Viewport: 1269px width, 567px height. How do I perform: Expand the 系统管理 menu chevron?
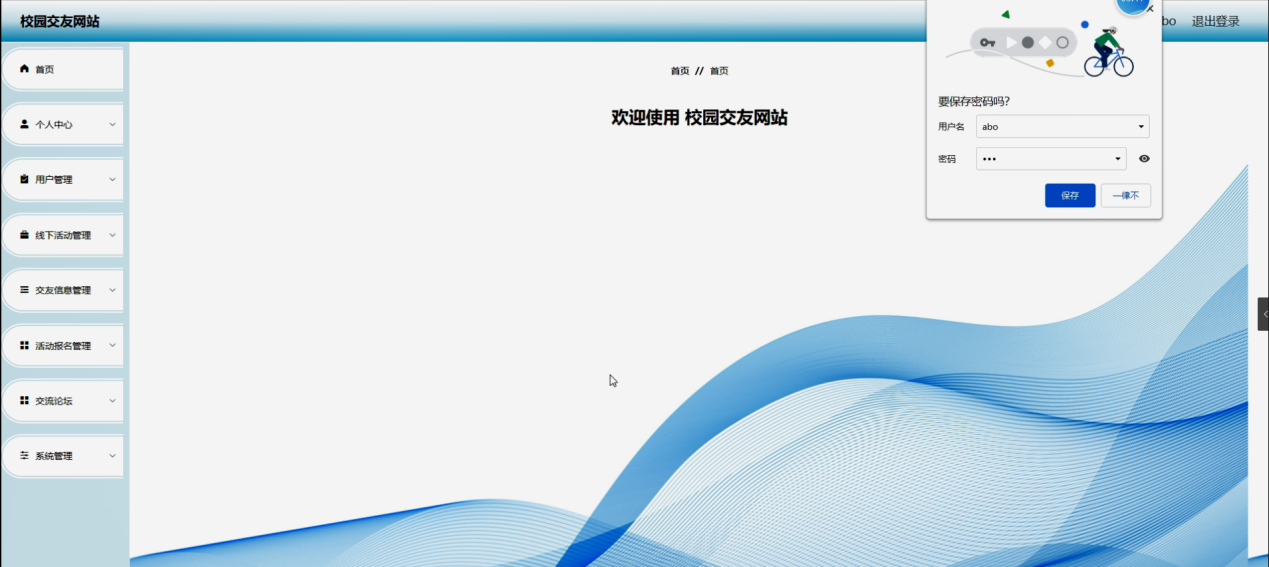pos(112,455)
